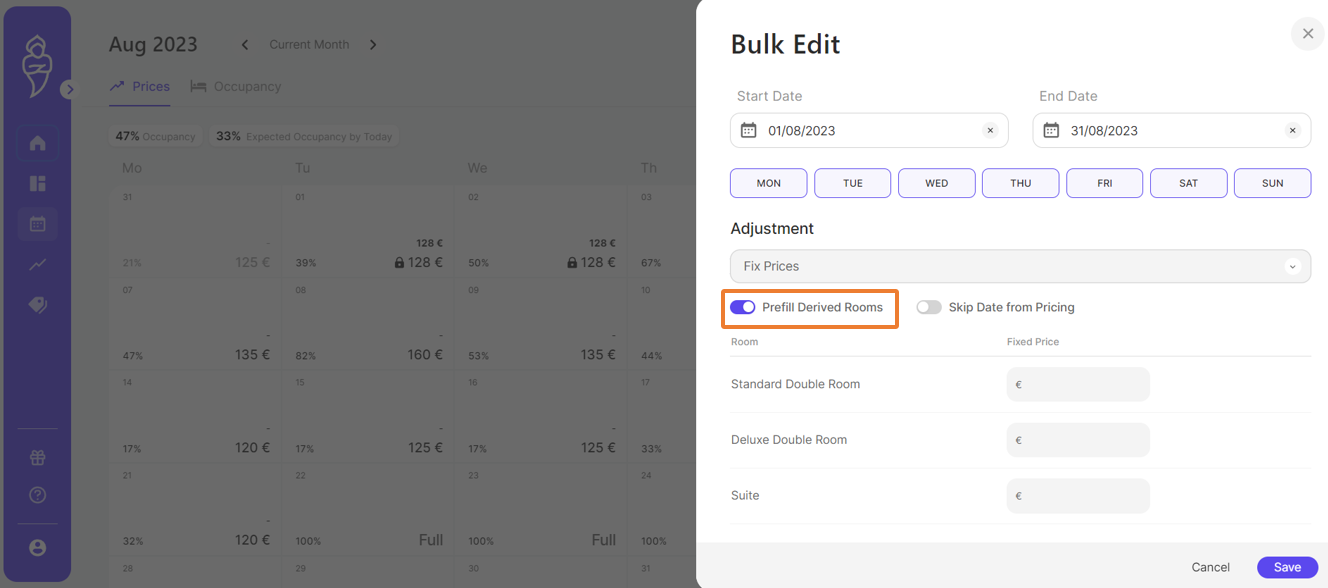Select the calendar icon in sidebar

38,224
